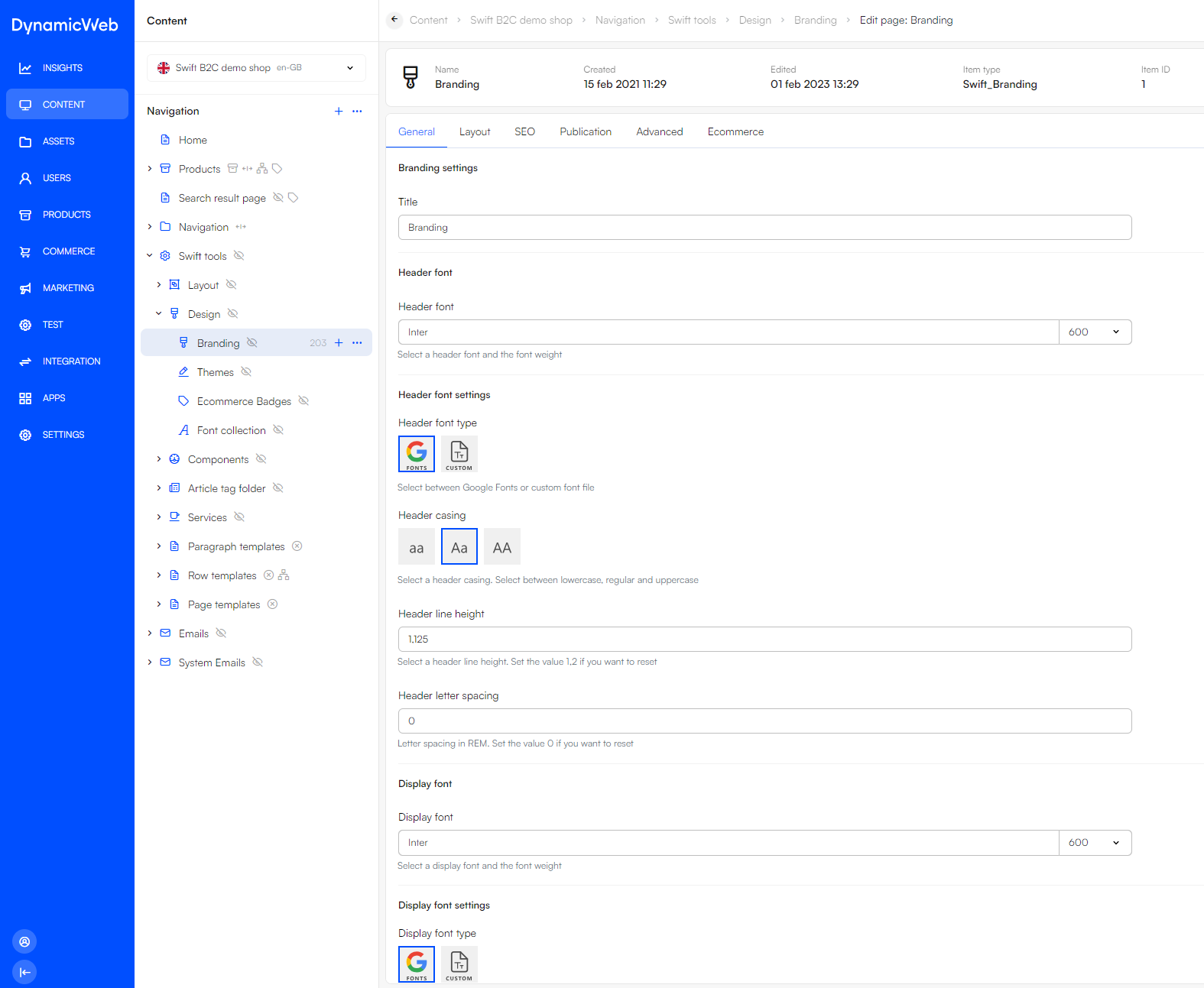Open Integration section
The width and height of the screenshot is (1204, 988).
[x=67, y=361]
